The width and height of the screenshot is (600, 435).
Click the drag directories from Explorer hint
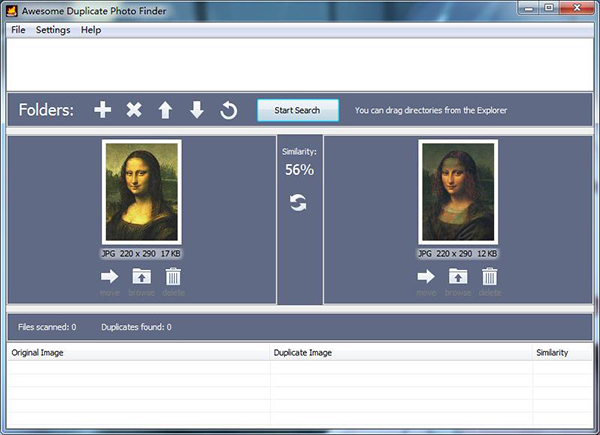point(431,110)
